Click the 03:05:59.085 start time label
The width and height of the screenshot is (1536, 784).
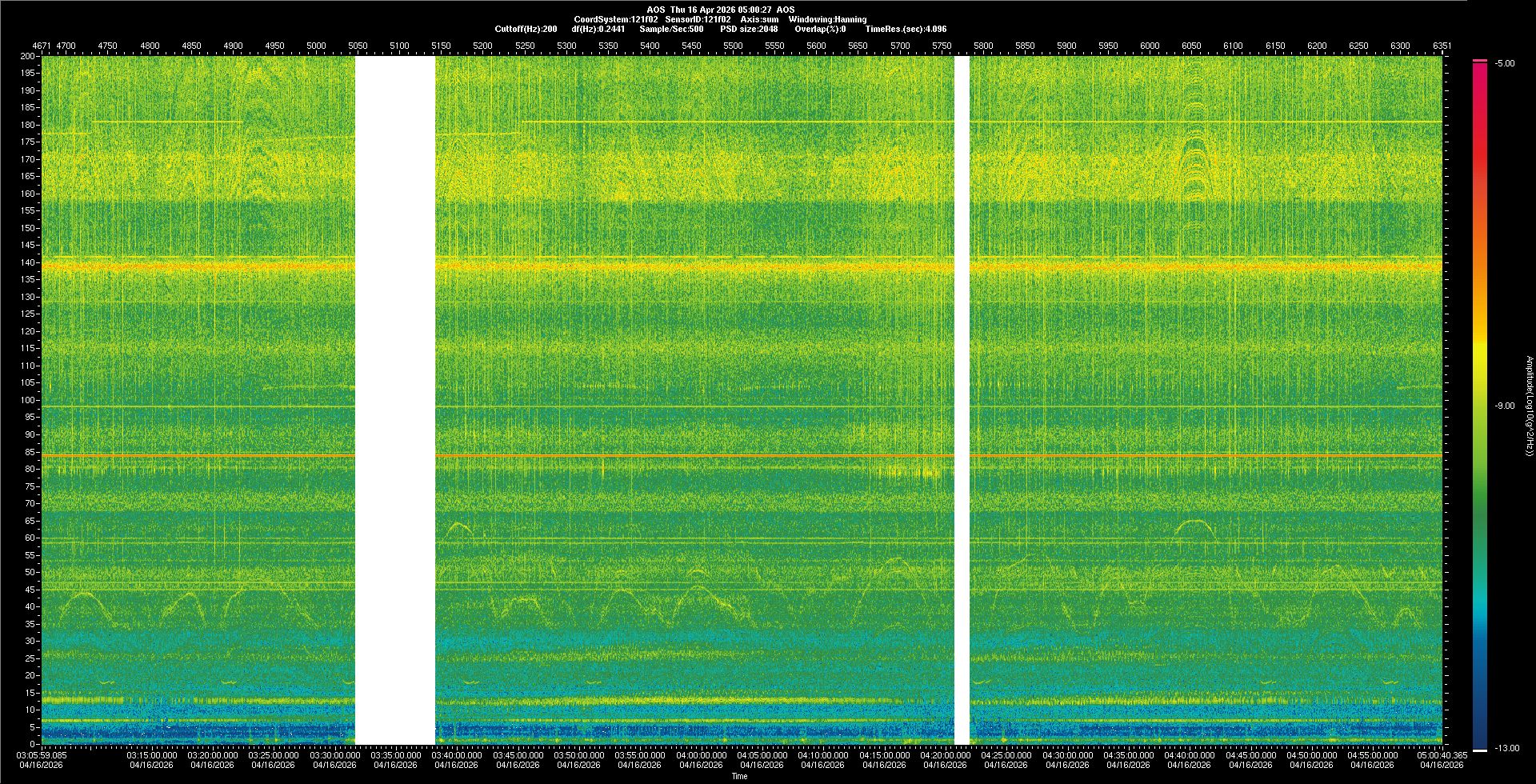(42, 755)
